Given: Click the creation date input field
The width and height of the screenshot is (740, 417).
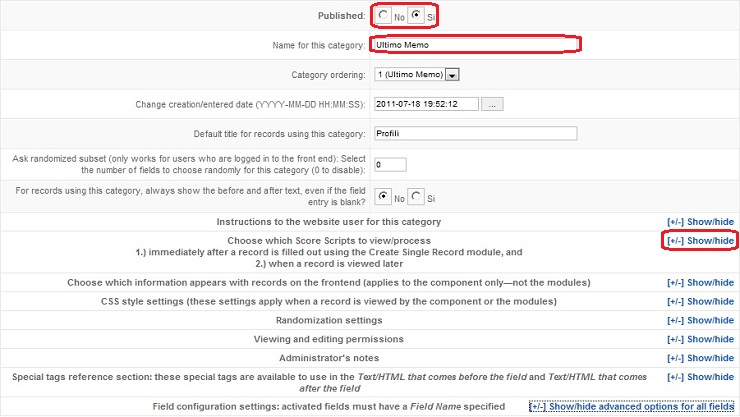Looking at the screenshot, I should [426, 104].
